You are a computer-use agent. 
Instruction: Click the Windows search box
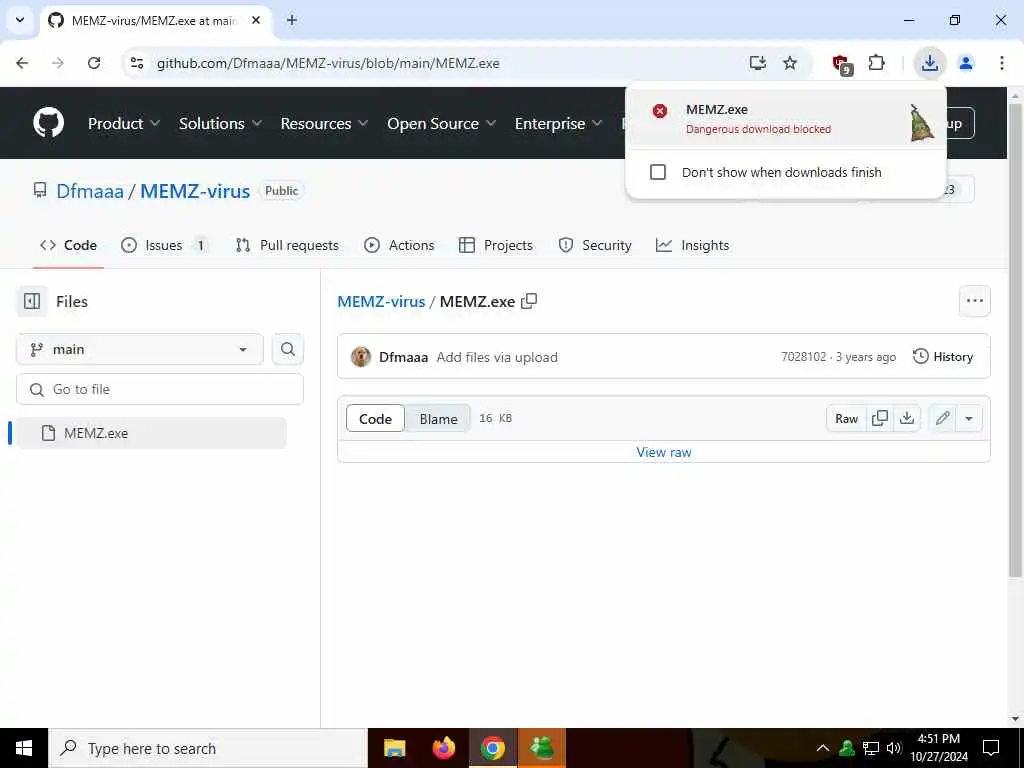coord(208,748)
